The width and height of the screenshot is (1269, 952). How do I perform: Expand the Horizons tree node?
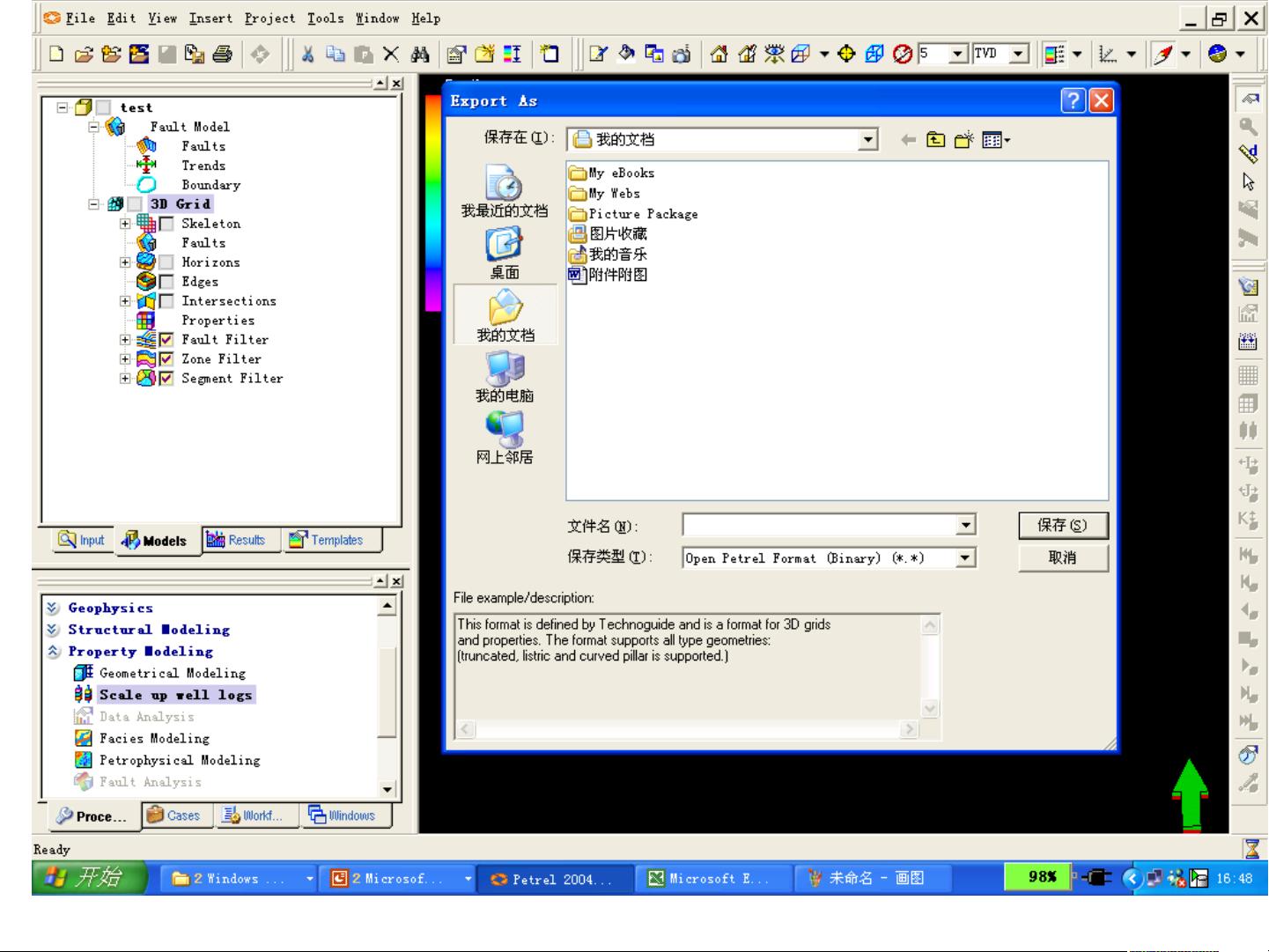pyautogui.click(x=125, y=262)
